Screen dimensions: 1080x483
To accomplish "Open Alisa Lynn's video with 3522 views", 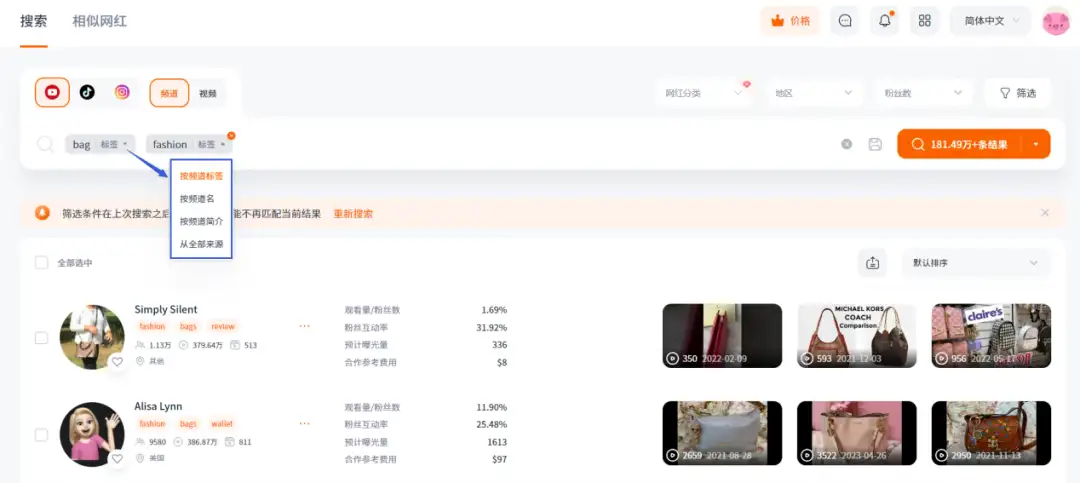I will pos(857,433).
